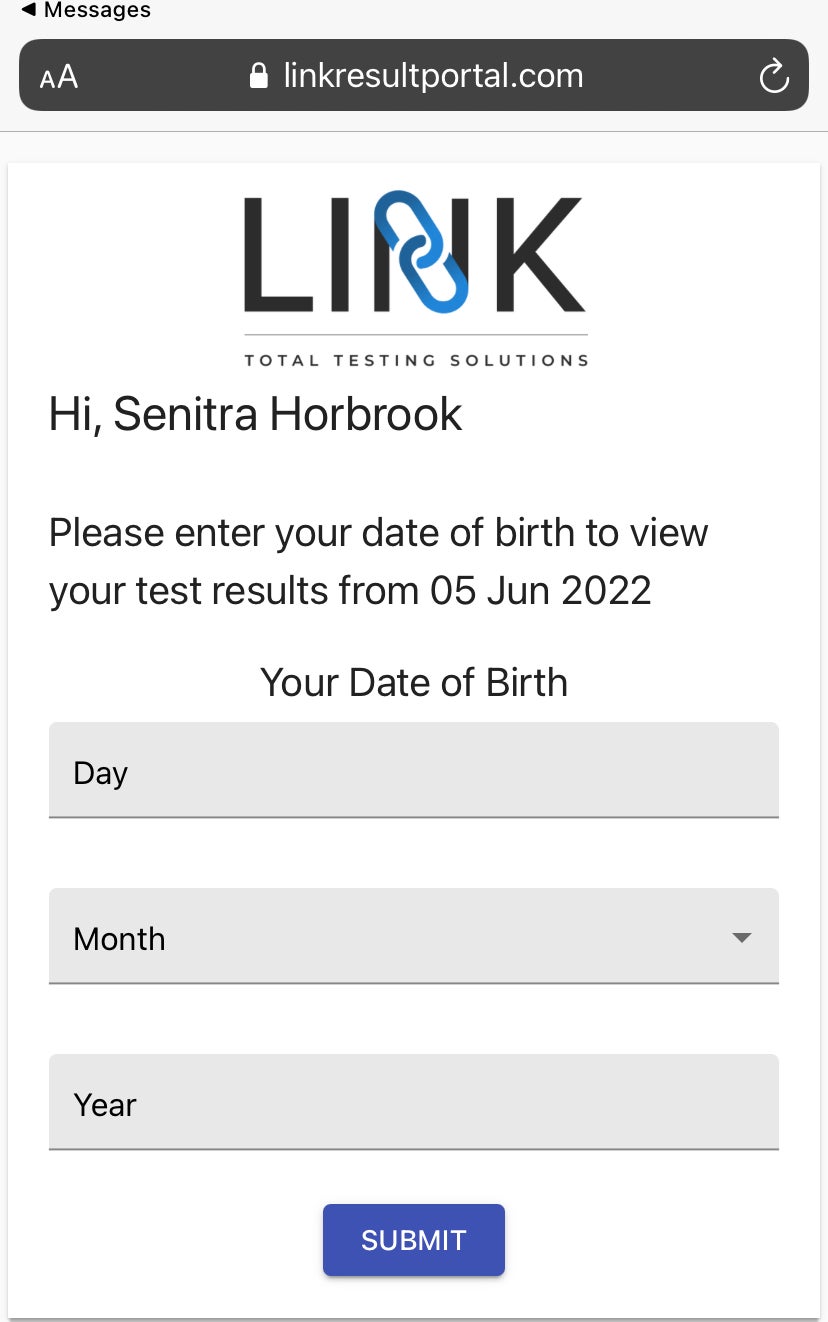The image size is (828, 1322).
Task: Click the Senitra Horbrook greeting text
Action: [x=255, y=413]
